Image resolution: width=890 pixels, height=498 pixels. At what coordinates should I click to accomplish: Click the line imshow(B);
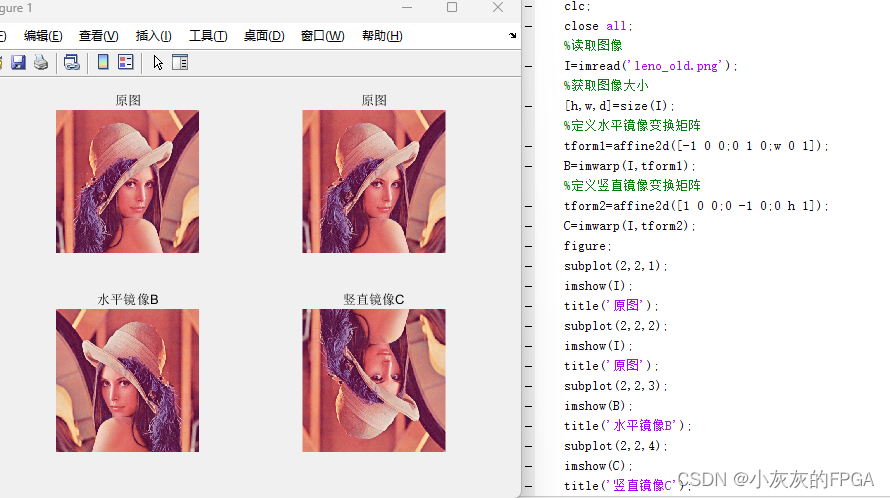[598, 406]
